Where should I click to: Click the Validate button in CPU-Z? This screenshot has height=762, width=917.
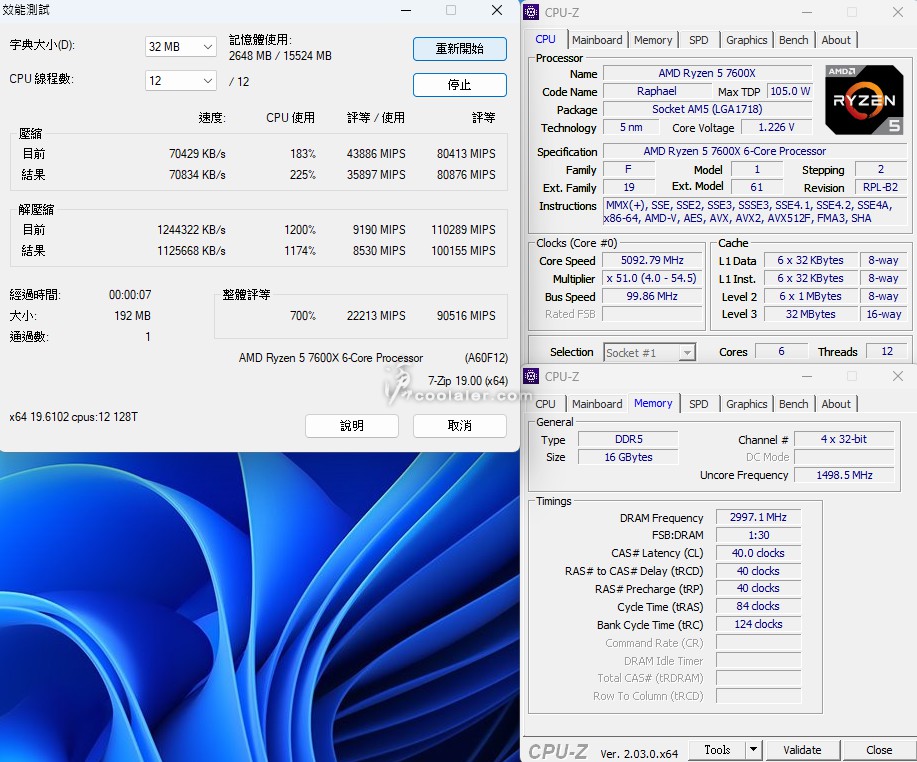click(802, 750)
